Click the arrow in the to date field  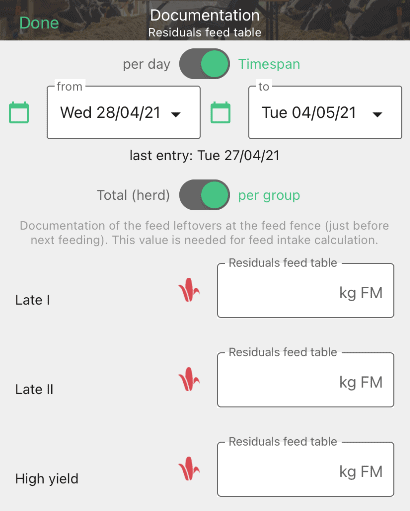pos(377,114)
